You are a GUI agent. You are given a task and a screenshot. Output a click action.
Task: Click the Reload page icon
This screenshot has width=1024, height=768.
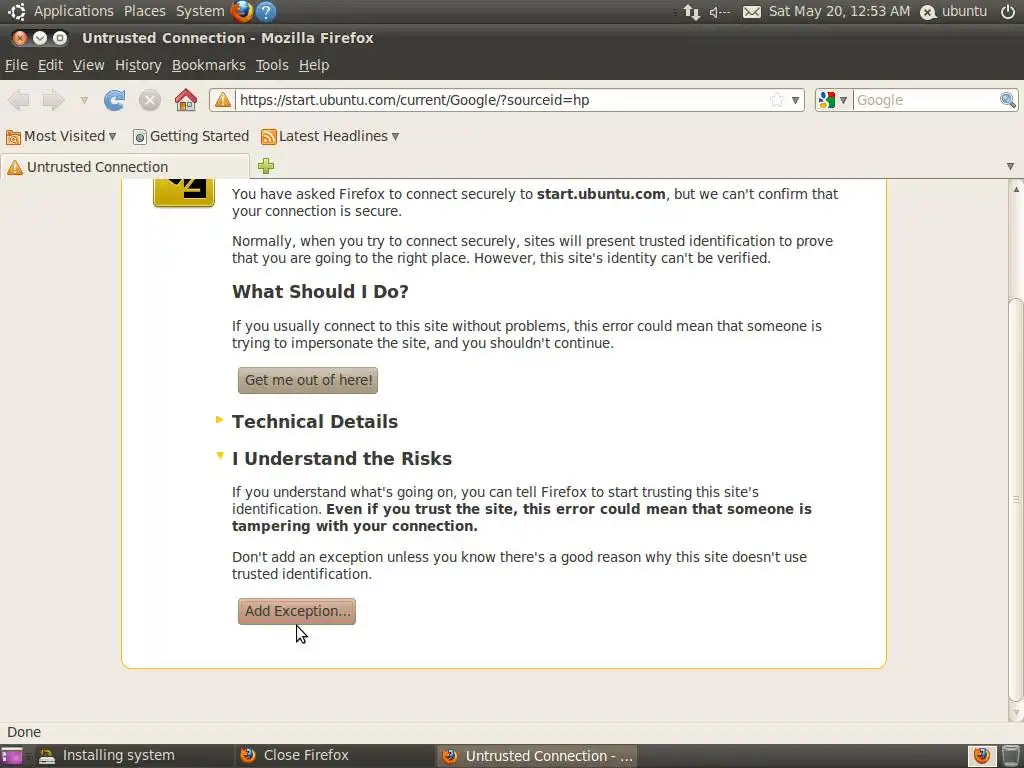point(114,100)
